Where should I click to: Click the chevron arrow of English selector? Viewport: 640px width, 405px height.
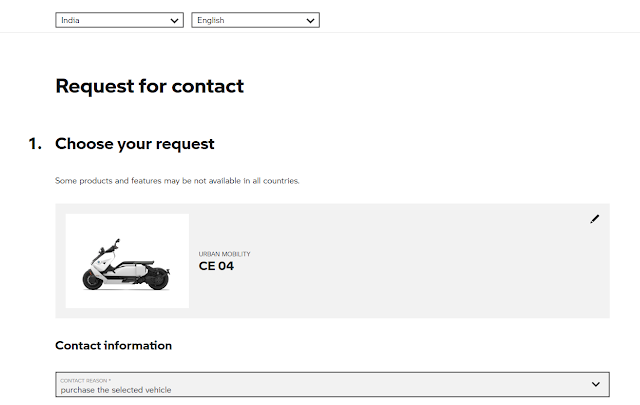(x=310, y=20)
